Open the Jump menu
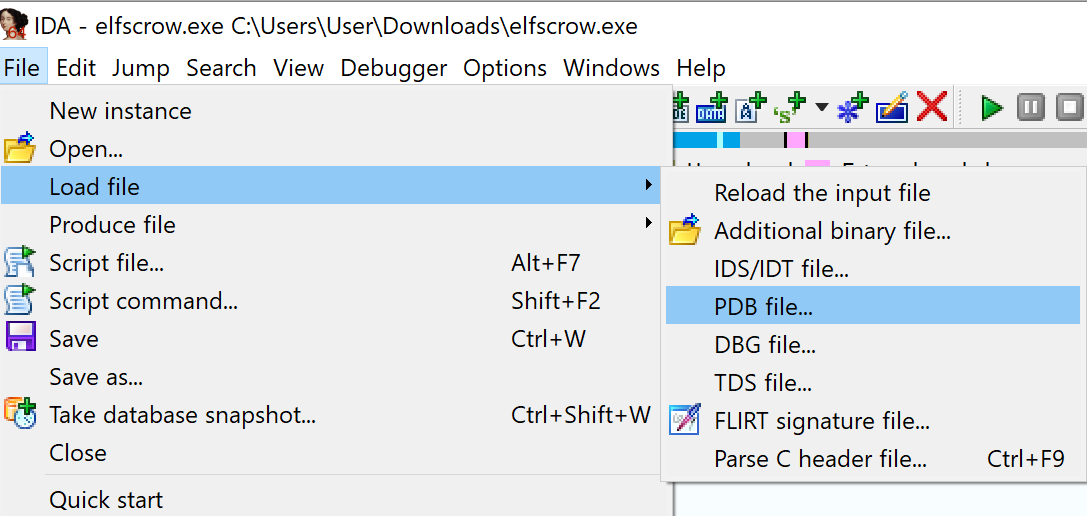This screenshot has height=516, width=1087. coord(141,68)
